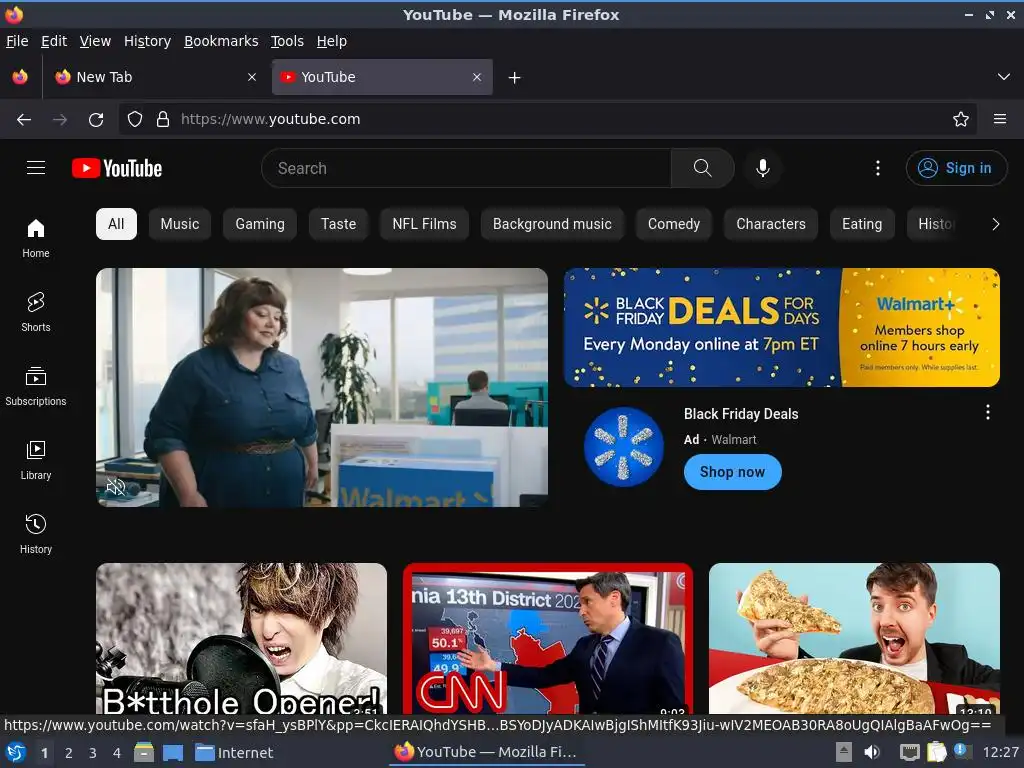Click the search magnifier button
The width and height of the screenshot is (1024, 768).
(703, 168)
